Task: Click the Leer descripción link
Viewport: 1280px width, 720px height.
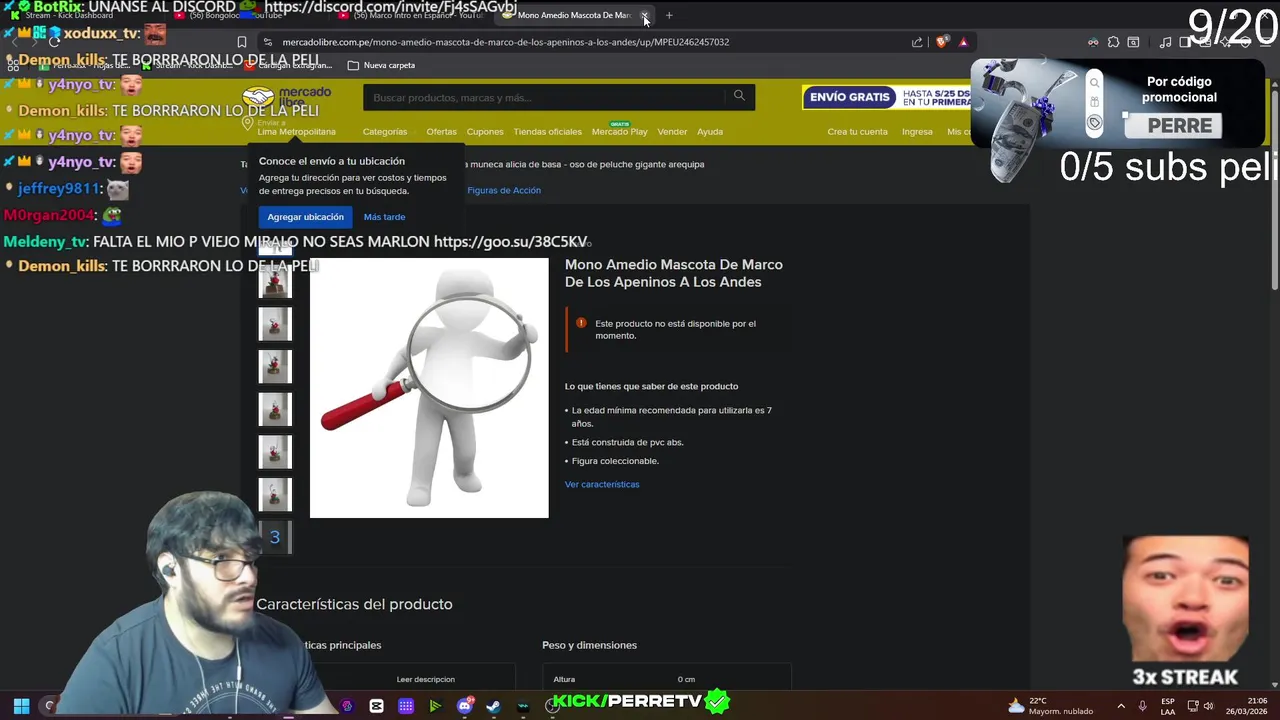Action: [x=425, y=680]
